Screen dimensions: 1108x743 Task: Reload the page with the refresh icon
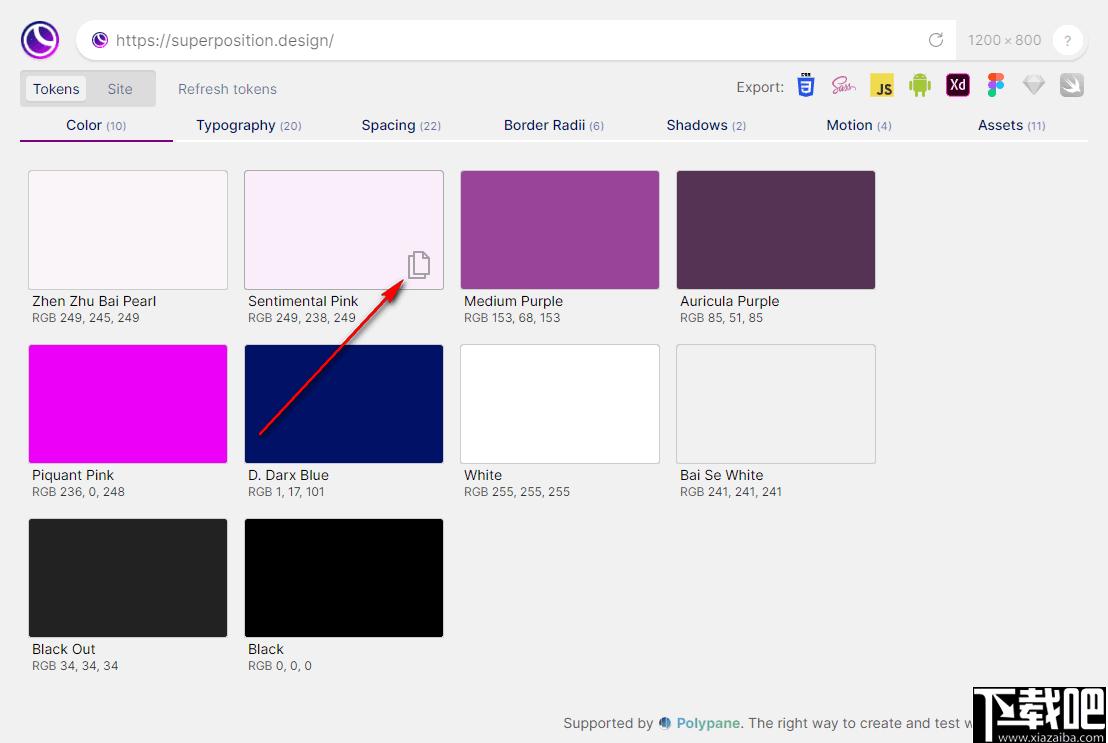click(936, 40)
